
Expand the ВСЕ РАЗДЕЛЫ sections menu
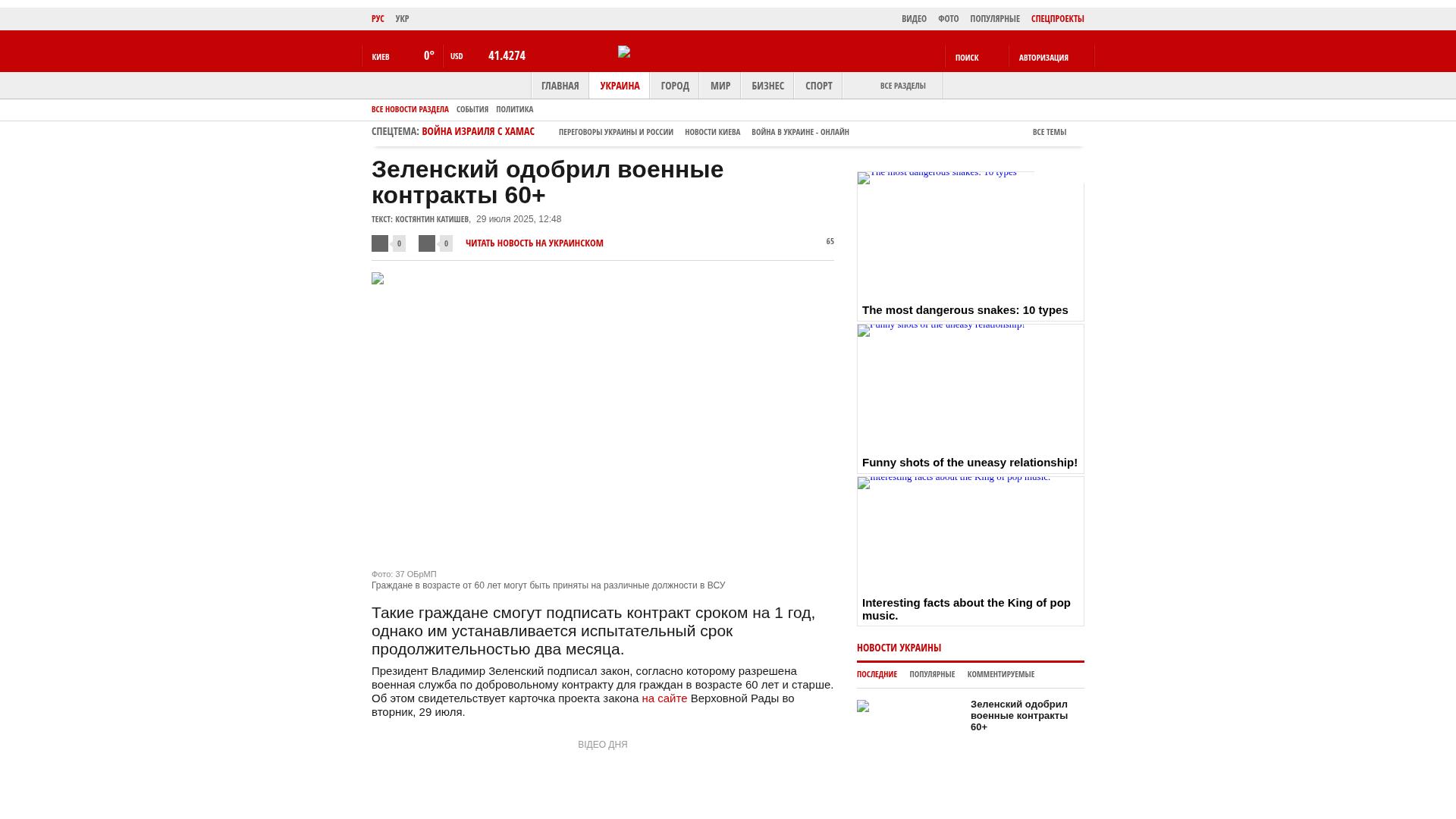[x=902, y=86]
